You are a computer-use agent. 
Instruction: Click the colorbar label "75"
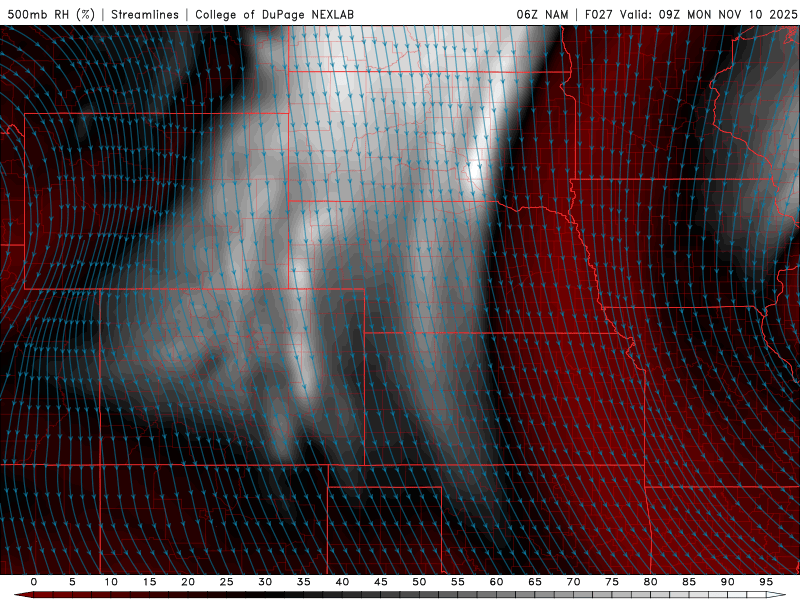pyautogui.click(x=612, y=582)
